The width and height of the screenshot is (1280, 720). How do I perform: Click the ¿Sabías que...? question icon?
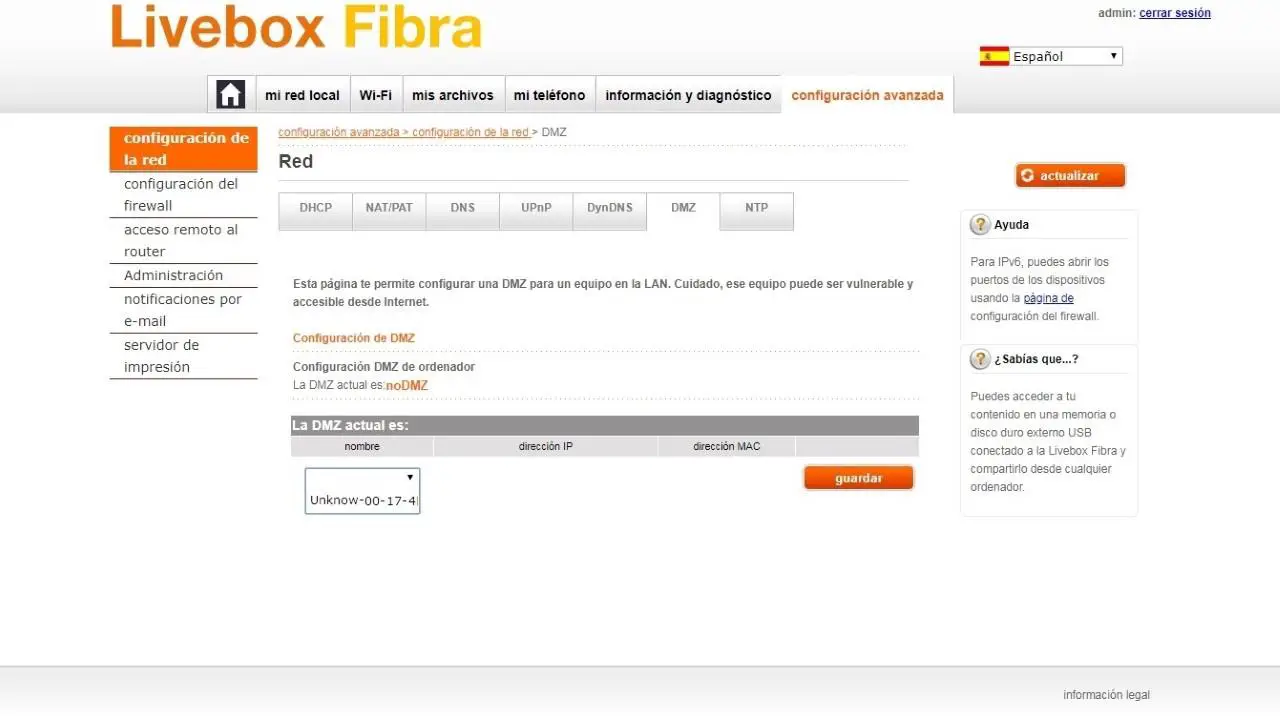point(980,359)
